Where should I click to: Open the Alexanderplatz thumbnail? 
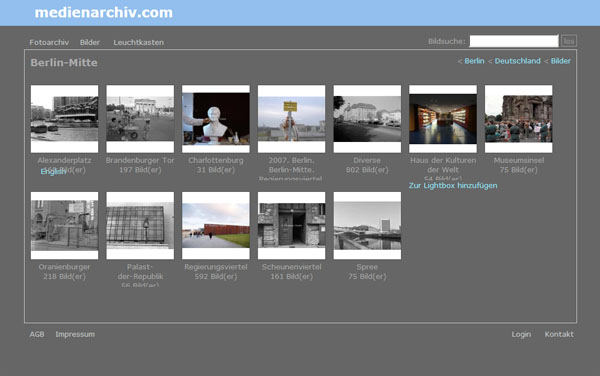(64, 119)
